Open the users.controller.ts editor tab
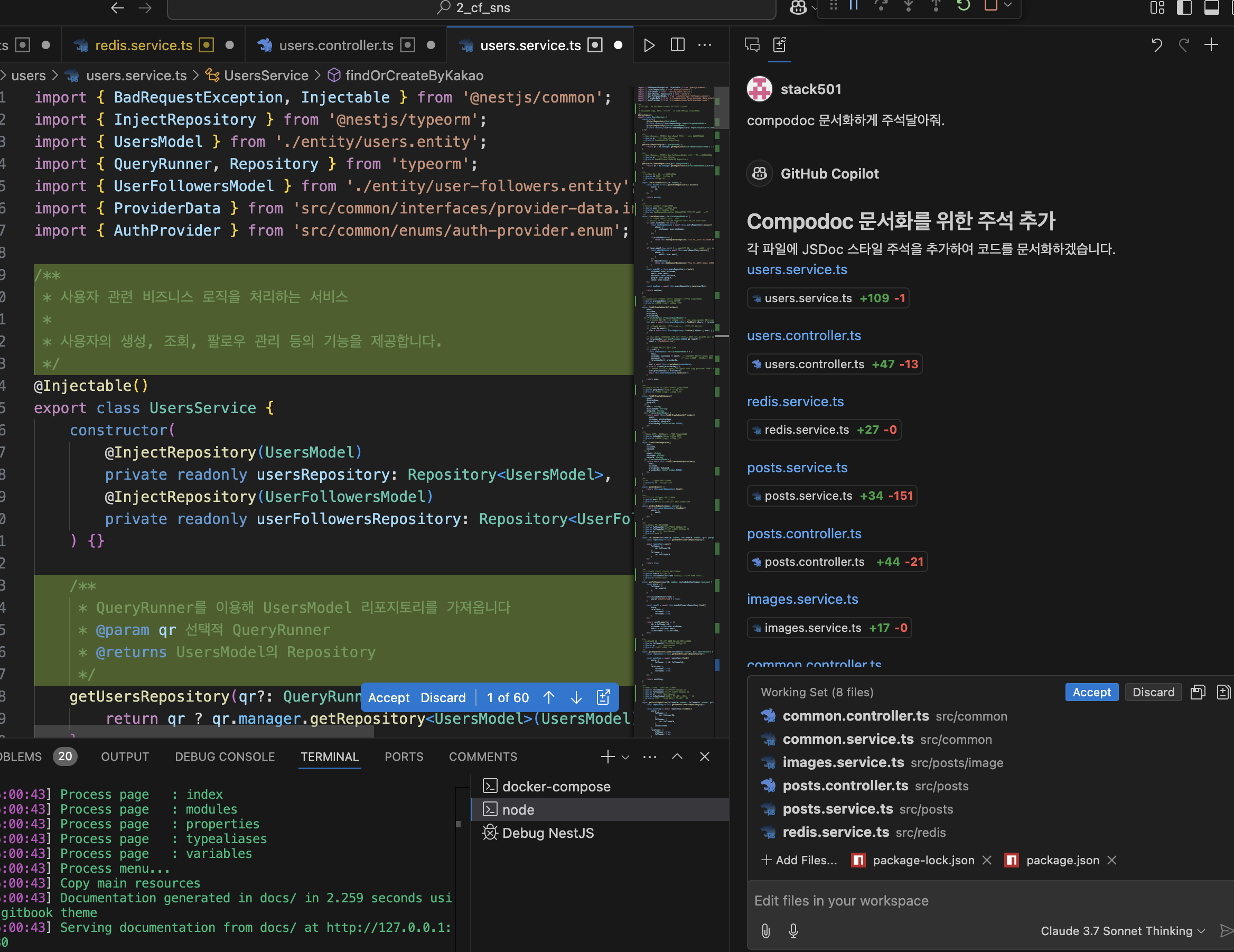 tap(335, 45)
